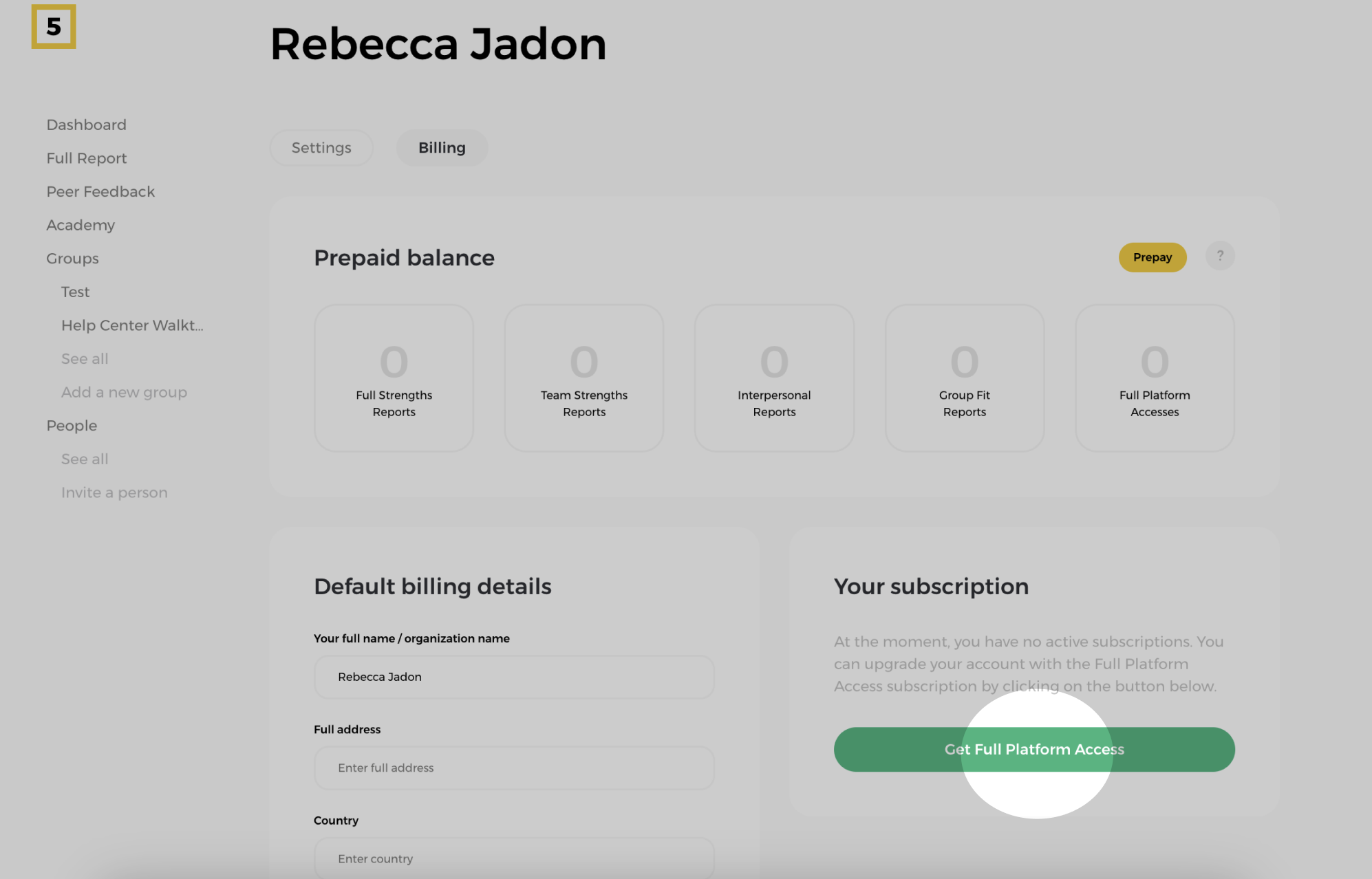Screen dimensions: 1372x879
Task: Click Add a new group link
Action: tap(124, 392)
